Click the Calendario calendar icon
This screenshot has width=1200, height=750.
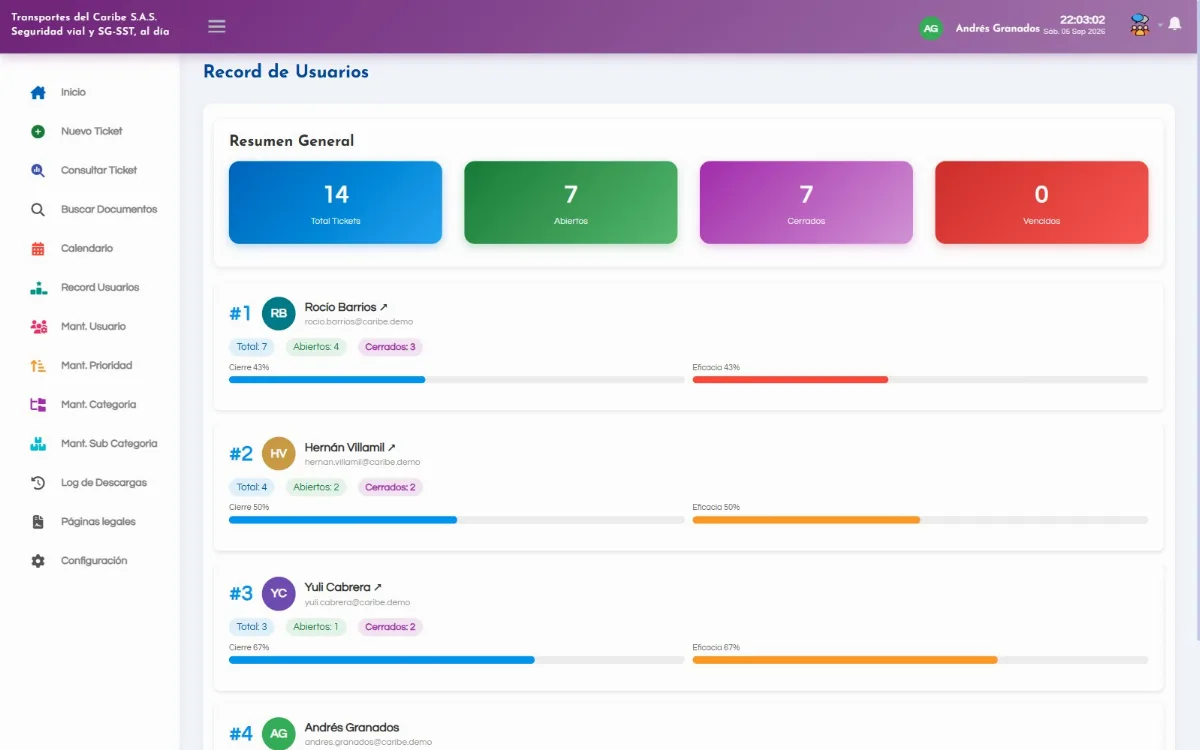point(38,248)
